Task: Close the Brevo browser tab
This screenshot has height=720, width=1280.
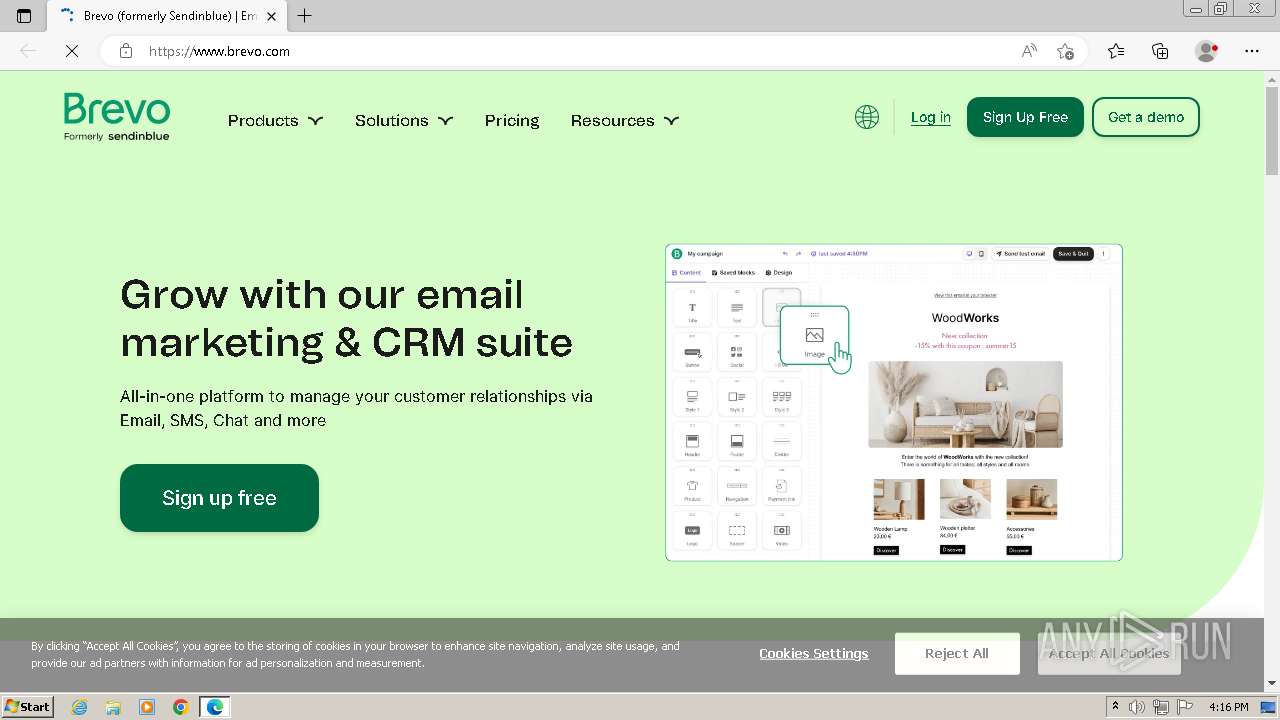Action: point(271,16)
